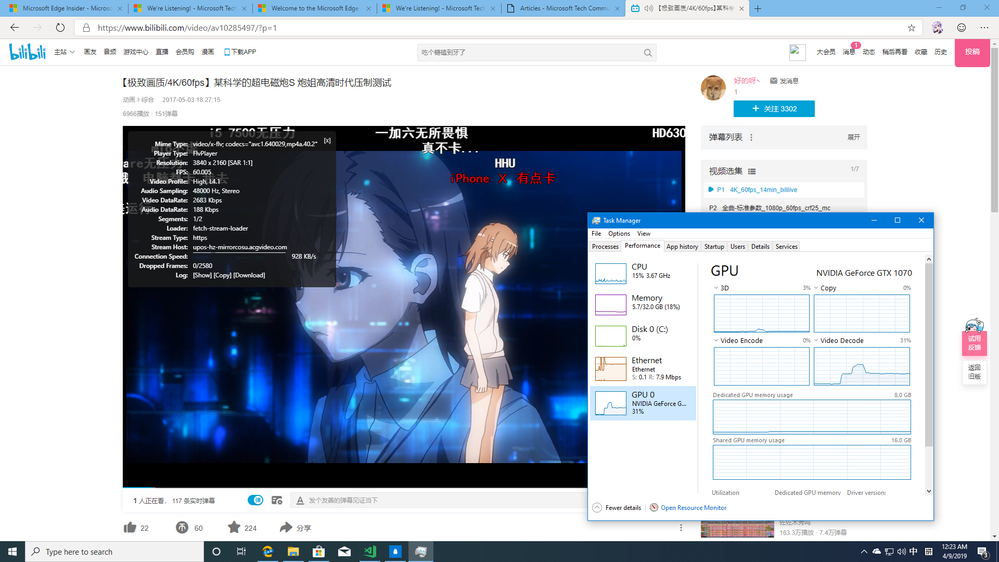Switch to the Processes tab
The image size is (999, 562).
605,247
